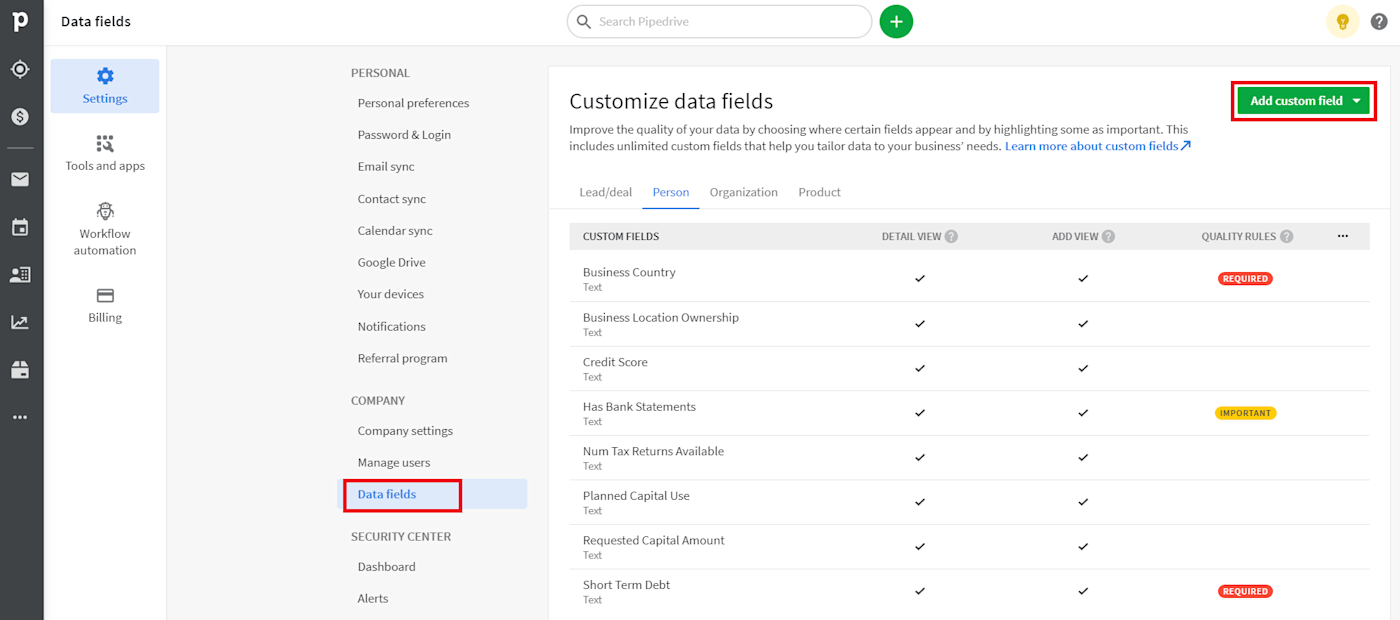Go to Company settings page
Screen dimensions: 1400x620
coord(405,431)
